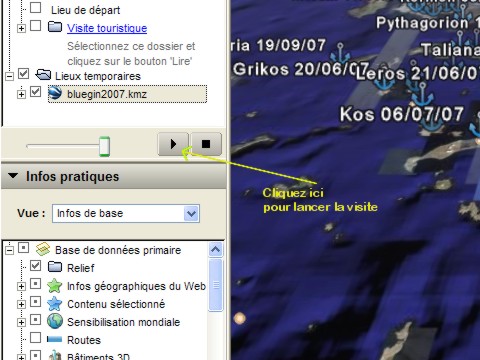
Task: Select the blue star Contenu sélectionné icon
Action: (55, 304)
